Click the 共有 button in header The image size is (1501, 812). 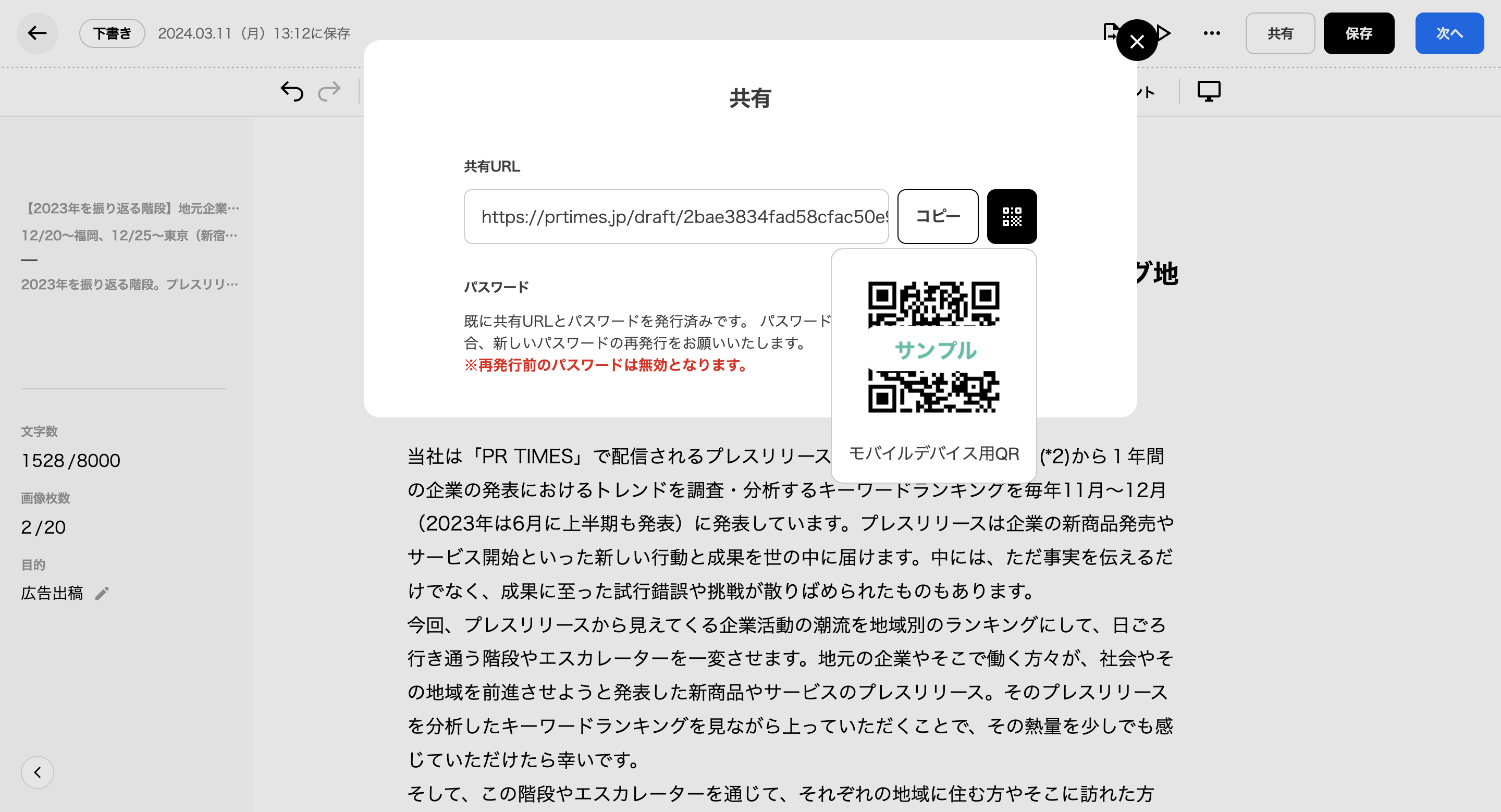pos(1279,33)
